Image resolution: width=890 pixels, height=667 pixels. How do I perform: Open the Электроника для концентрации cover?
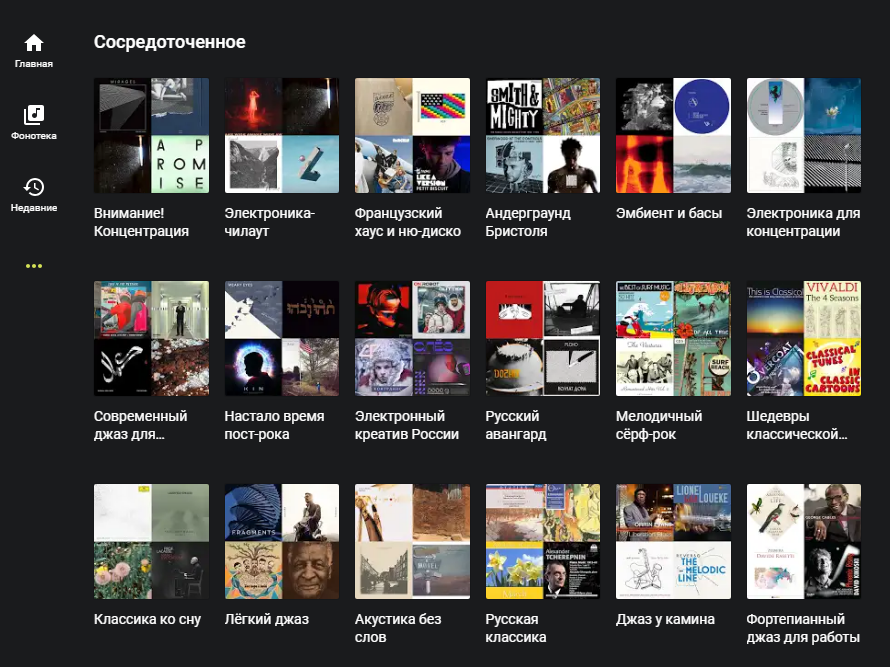pyautogui.click(x=804, y=136)
